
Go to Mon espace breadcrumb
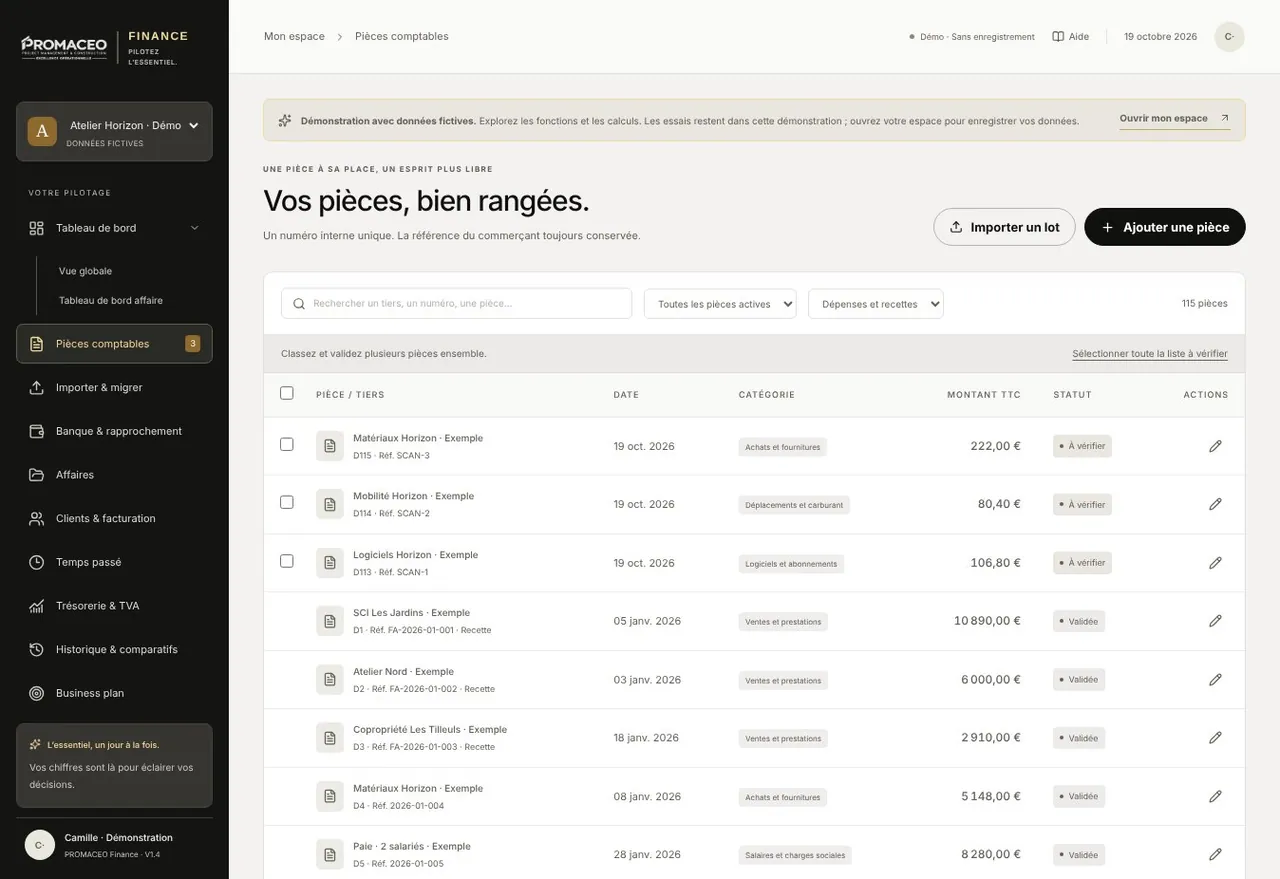[294, 36]
